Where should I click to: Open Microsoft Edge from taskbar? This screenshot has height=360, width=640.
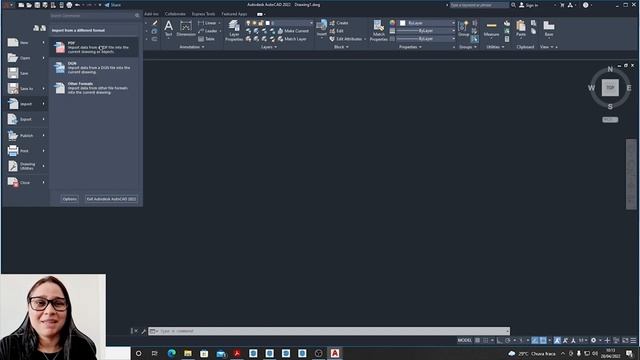(x=171, y=353)
